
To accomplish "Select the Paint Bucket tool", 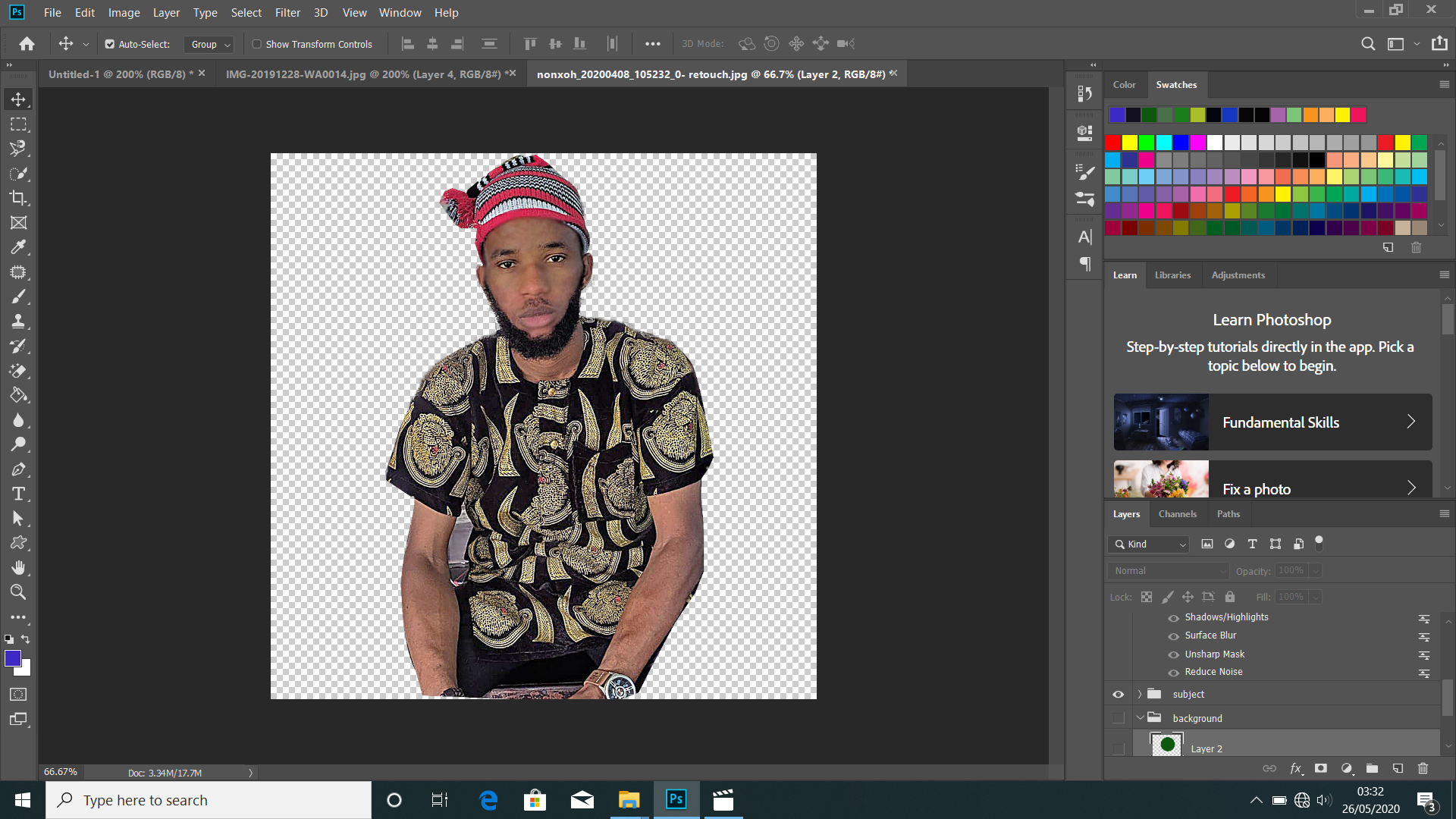I will (x=18, y=395).
